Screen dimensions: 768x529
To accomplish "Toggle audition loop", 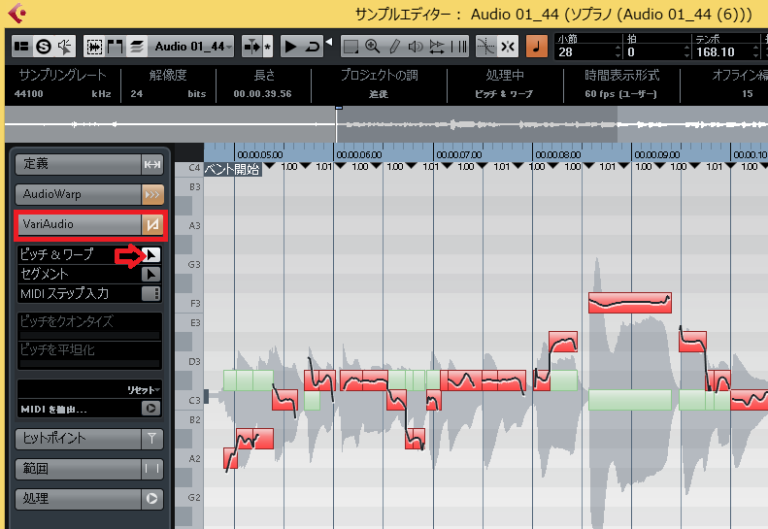I will click(312, 47).
